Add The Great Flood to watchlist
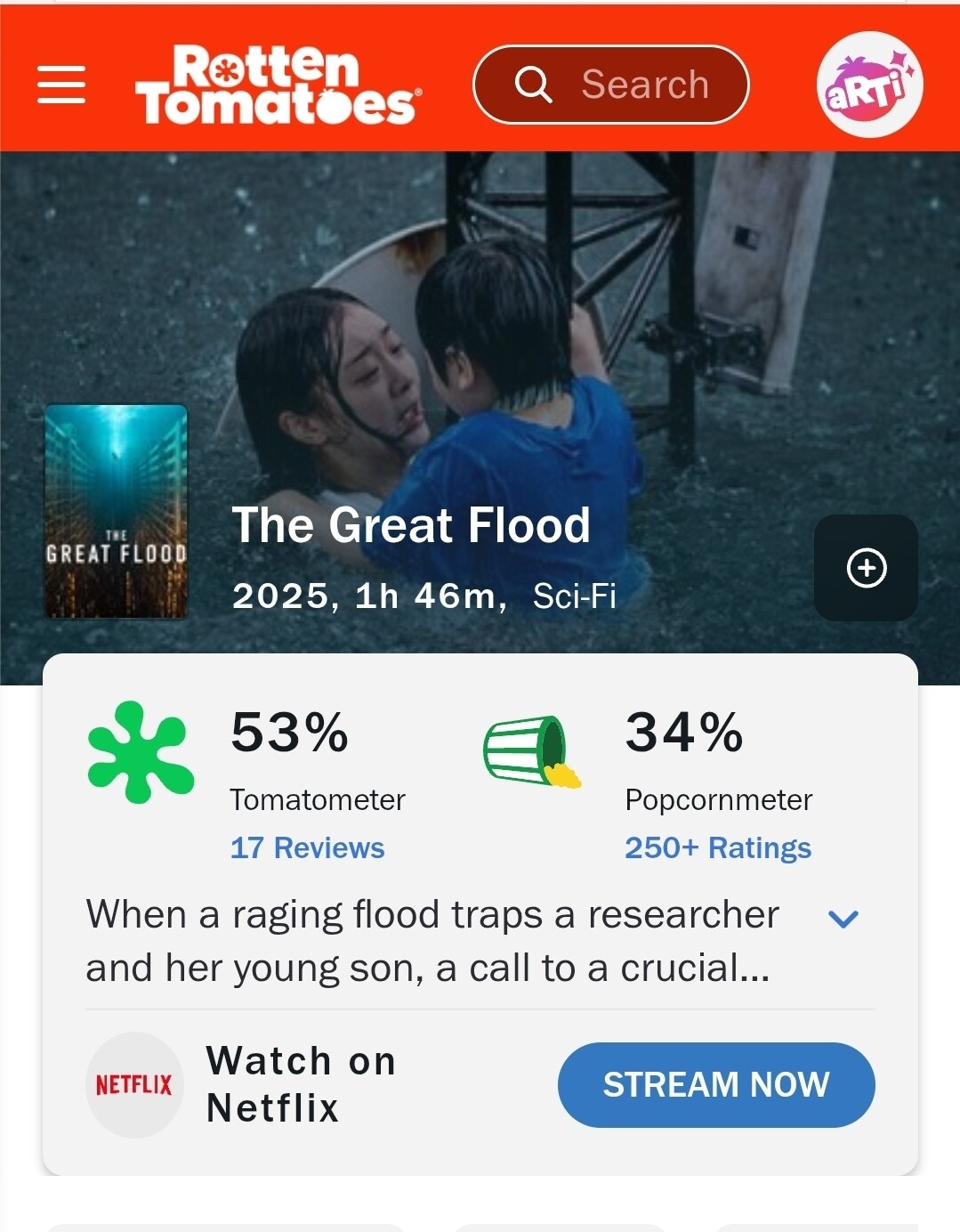The image size is (960, 1232). click(866, 568)
